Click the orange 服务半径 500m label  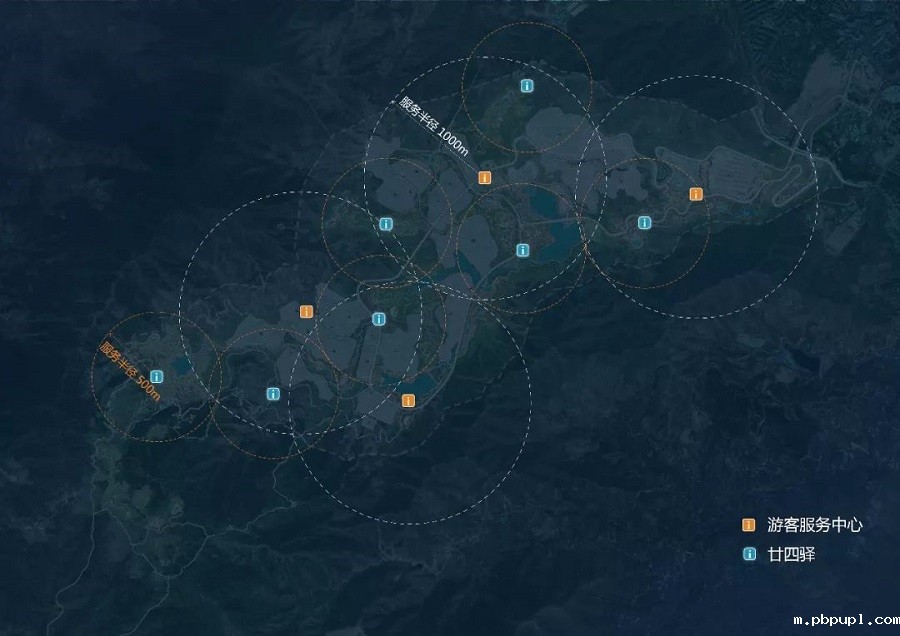click(x=130, y=371)
